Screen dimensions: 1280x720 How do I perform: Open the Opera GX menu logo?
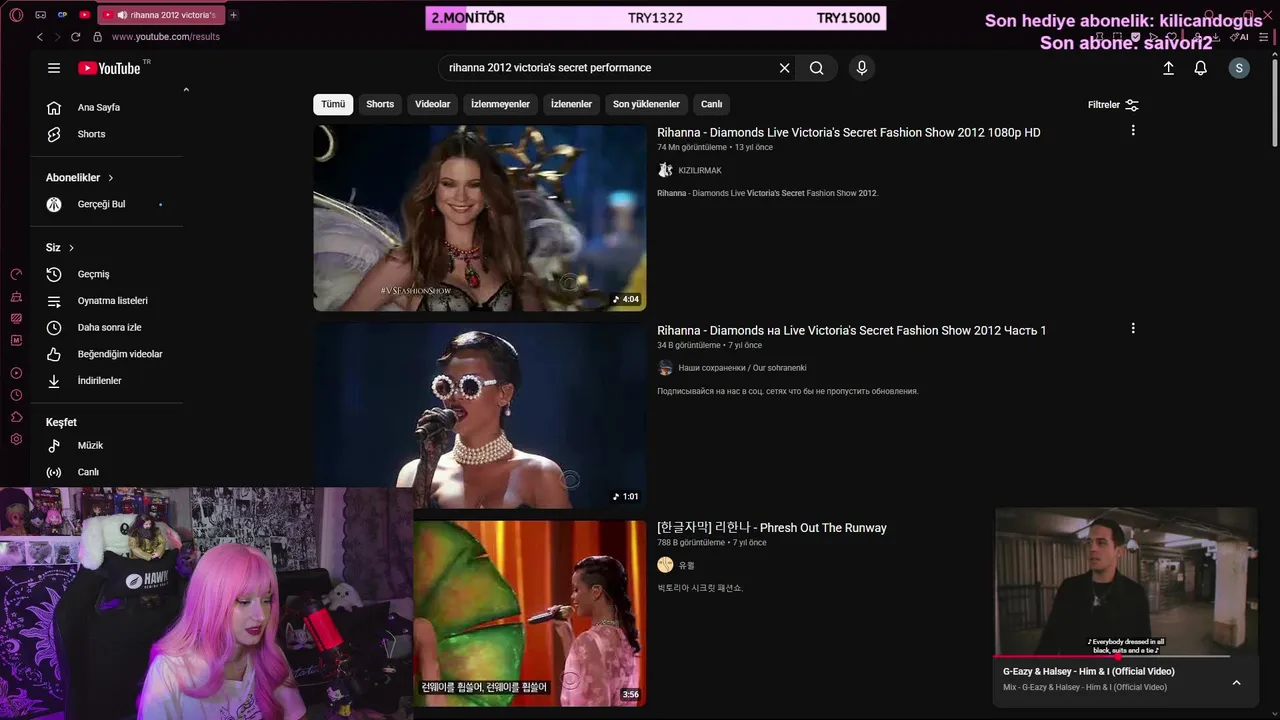[x=15, y=15]
